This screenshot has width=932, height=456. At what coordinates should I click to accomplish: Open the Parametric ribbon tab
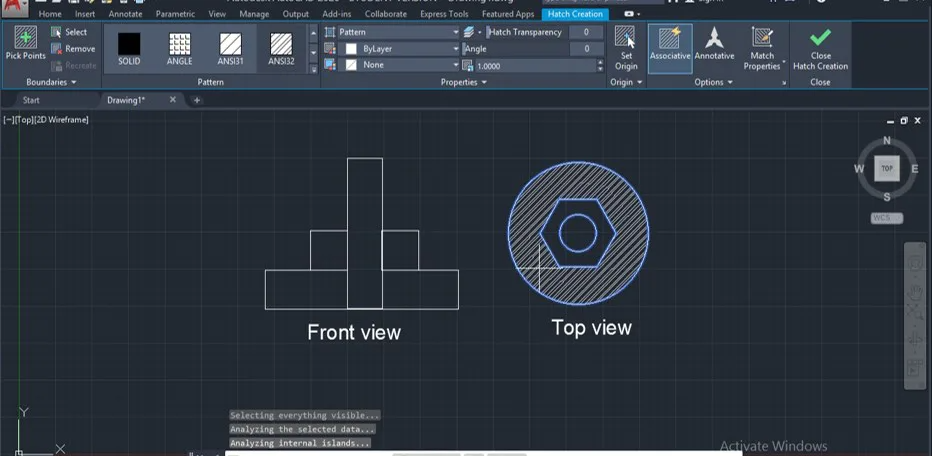(x=175, y=14)
